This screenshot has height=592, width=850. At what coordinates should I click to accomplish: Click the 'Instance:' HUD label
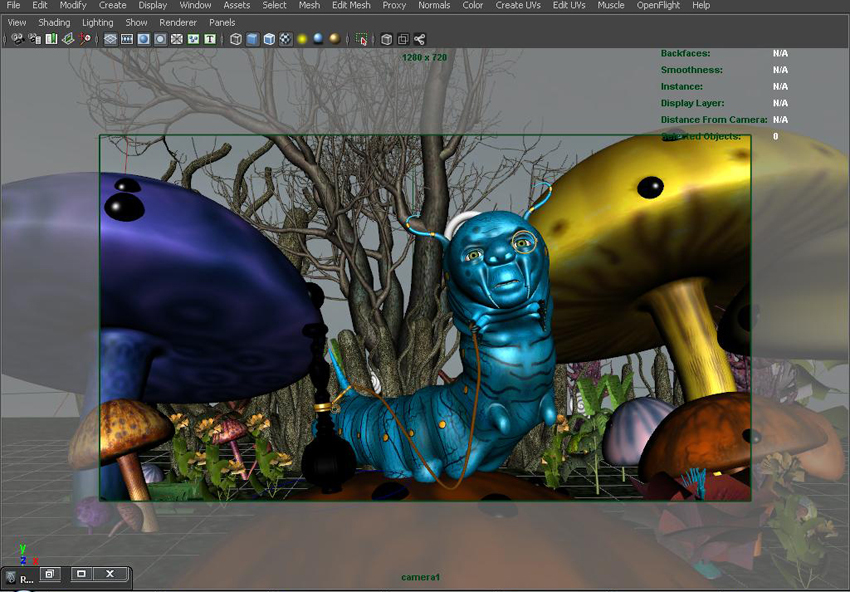click(x=681, y=87)
